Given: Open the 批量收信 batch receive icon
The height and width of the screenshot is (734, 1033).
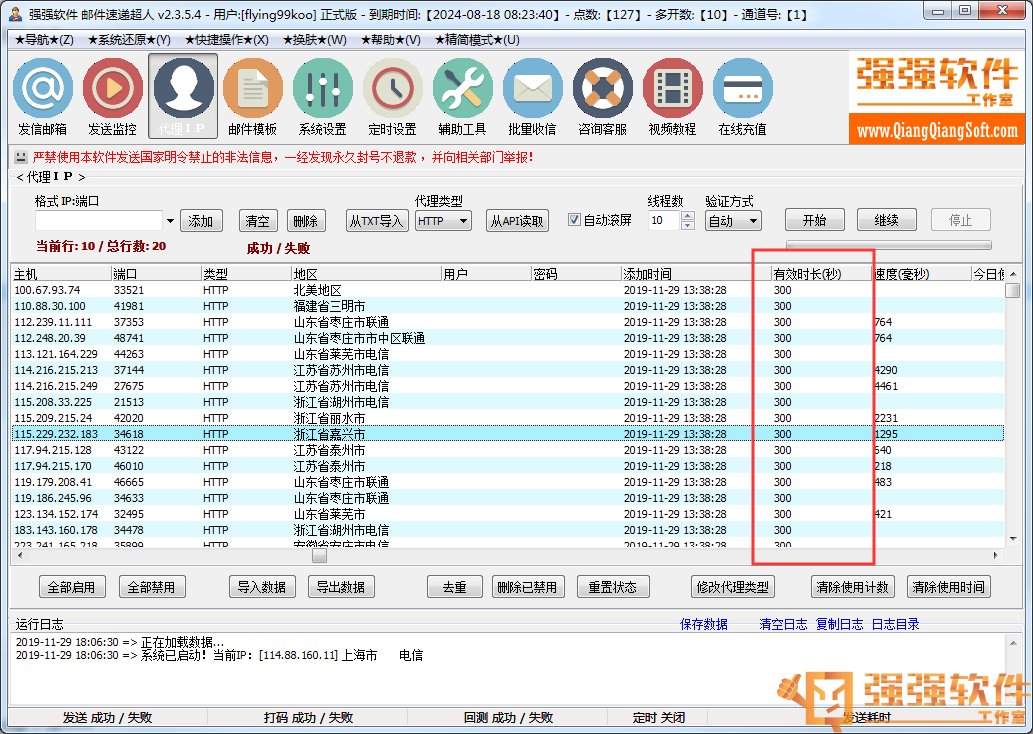Looking at the screenshot, I should (x=532, y=96).
